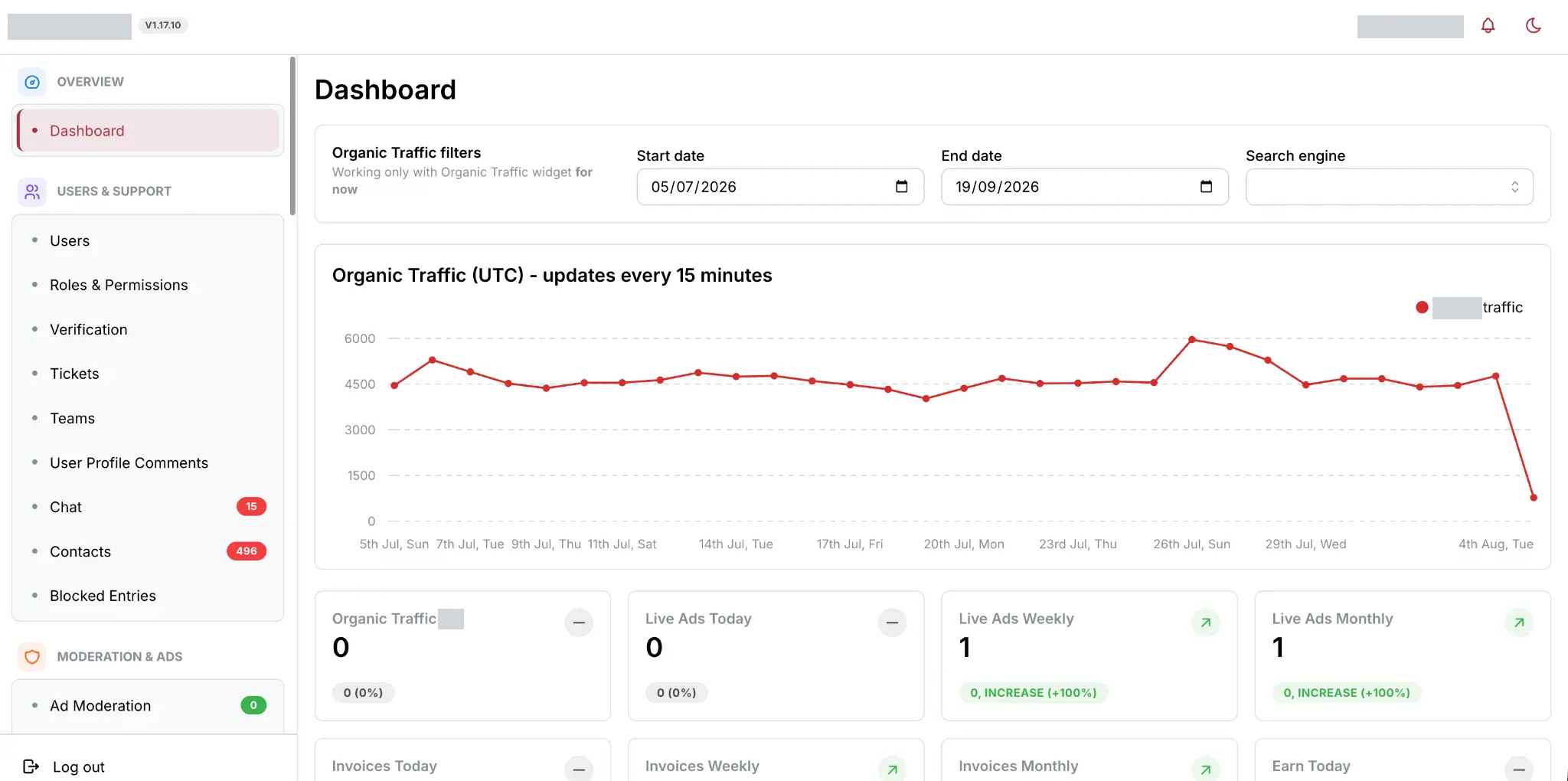Click the dash icon on Live Ads Today card
This screenshot has height=781, width=1568.
tap(892, 623)
